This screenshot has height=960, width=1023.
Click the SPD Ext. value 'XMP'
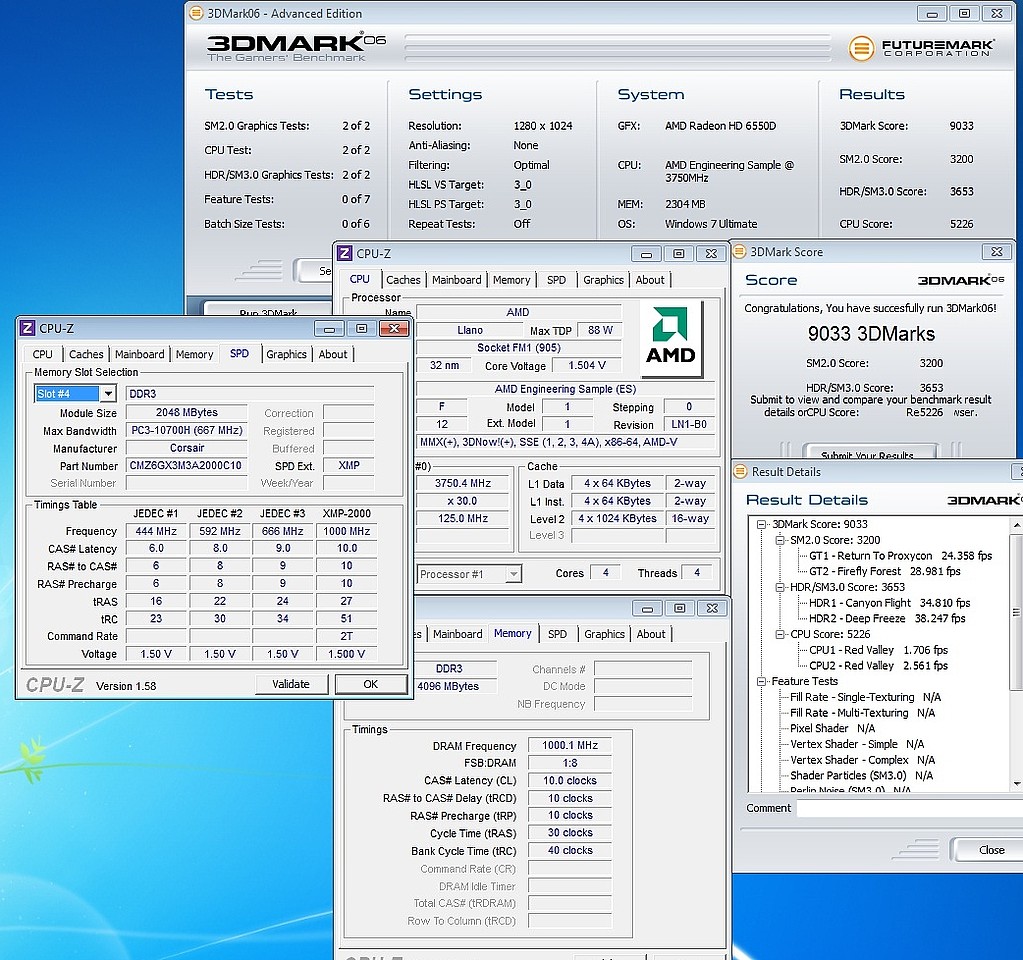(x=349, y=465)
